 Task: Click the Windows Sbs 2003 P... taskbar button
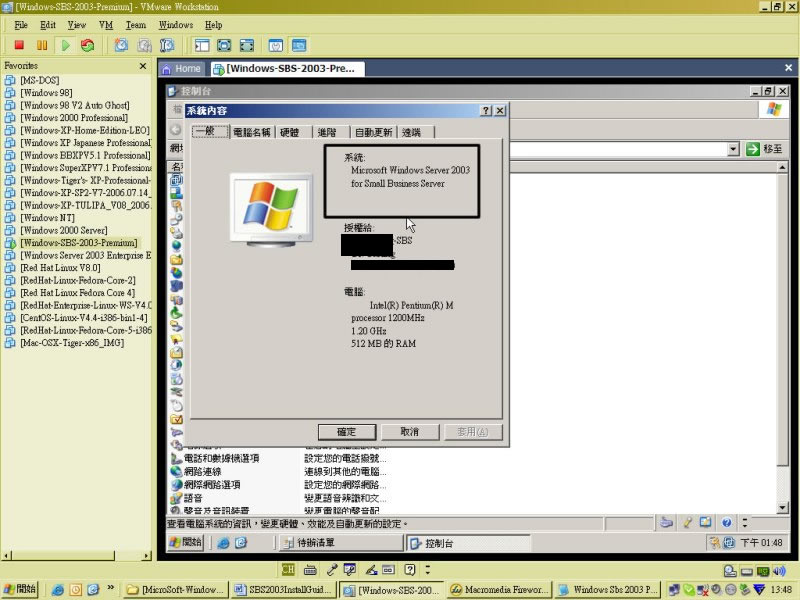tap(607, 590)
